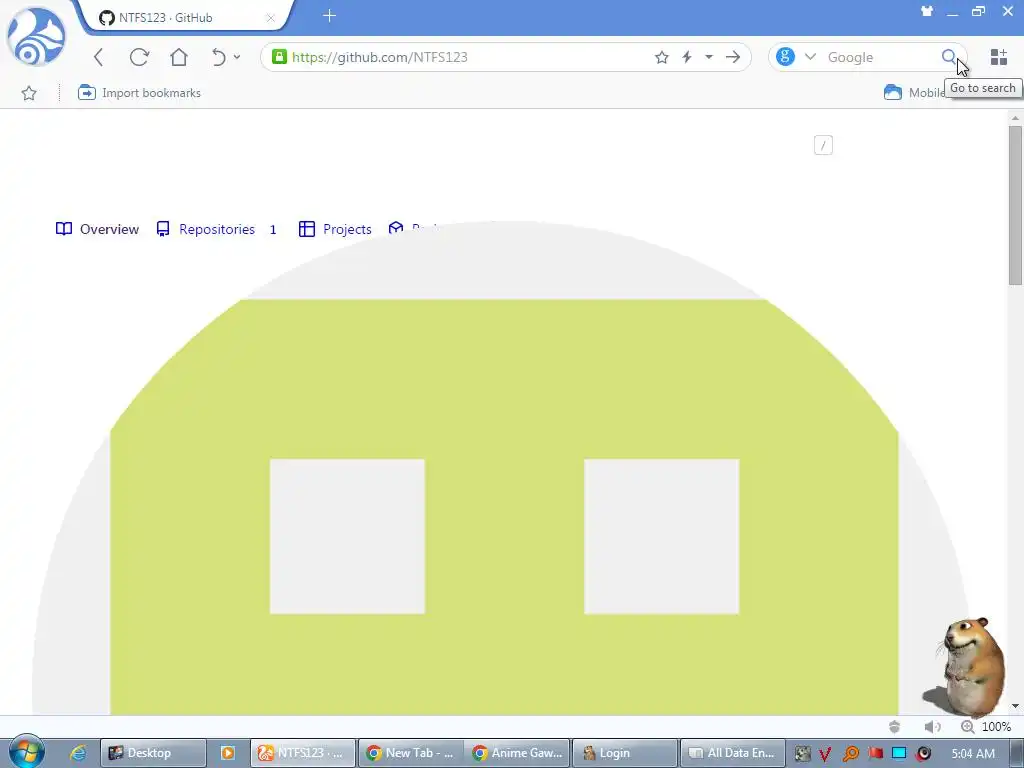Switch to the Login taskbar window

[x=624, y=753]
